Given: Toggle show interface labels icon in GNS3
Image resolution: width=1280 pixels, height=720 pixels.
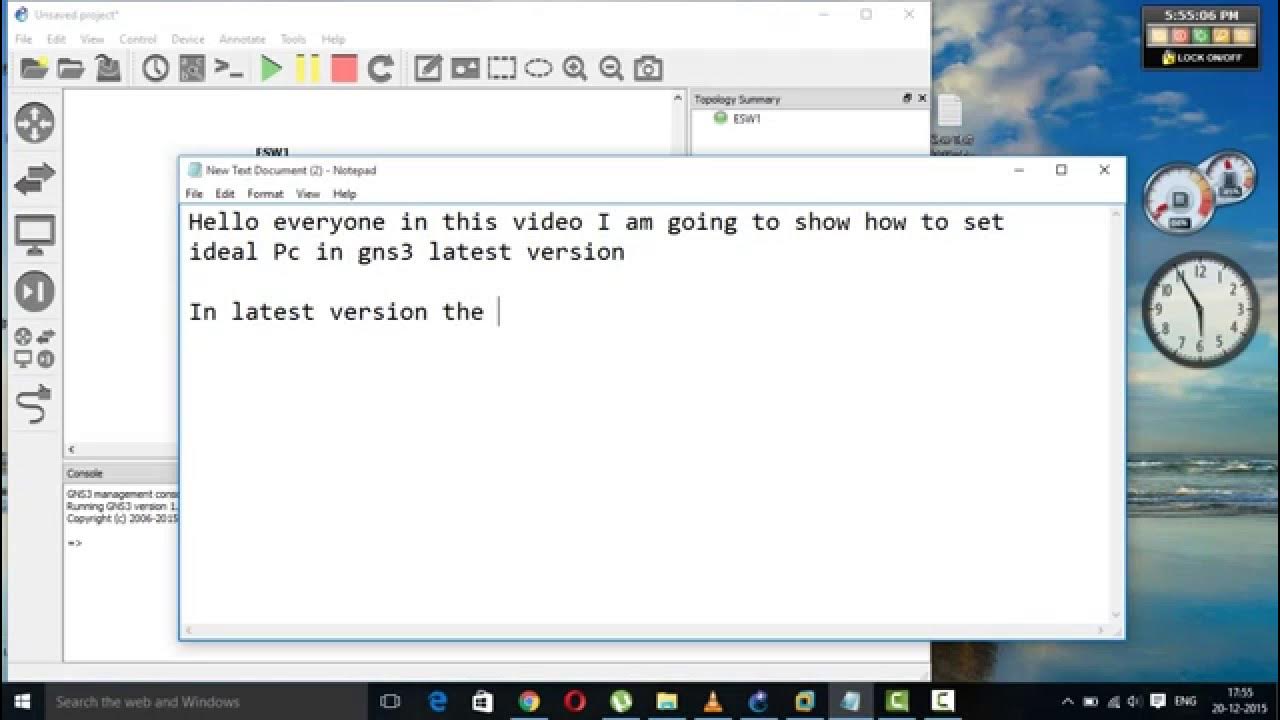Looking at the screenshot, I should pos(192,68).
